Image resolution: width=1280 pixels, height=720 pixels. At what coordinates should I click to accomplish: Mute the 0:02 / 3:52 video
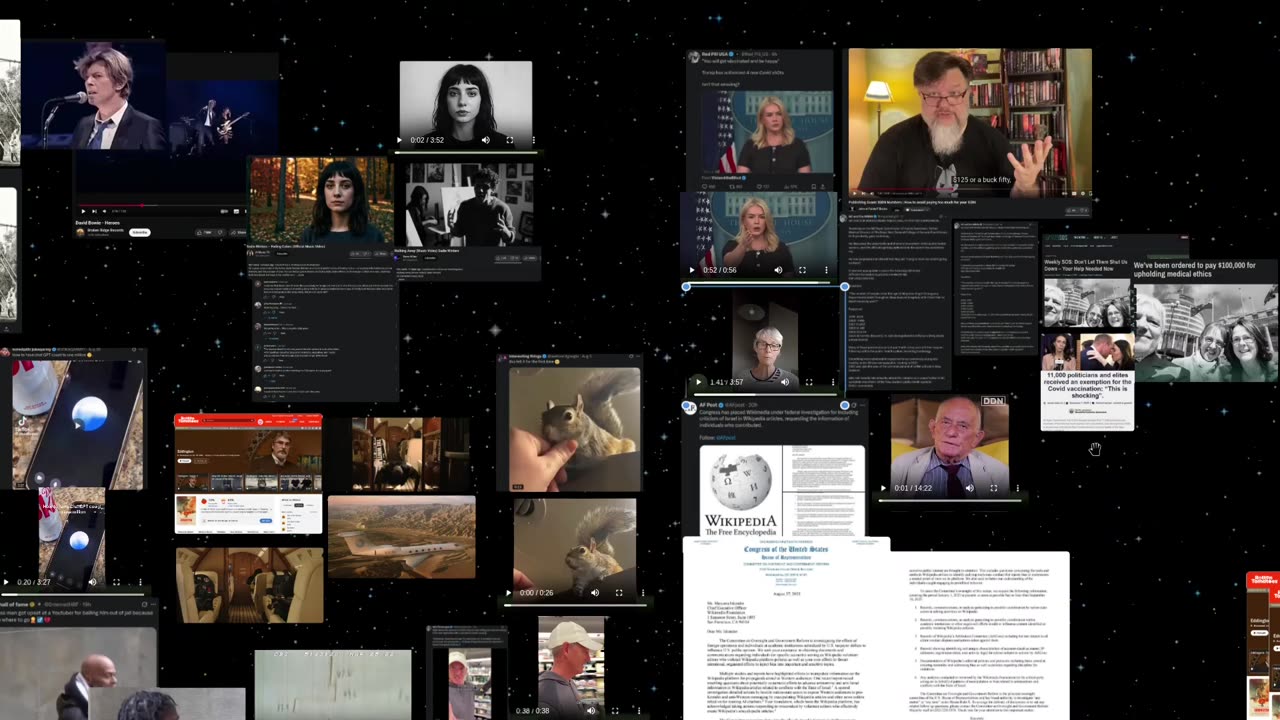pos(486,140)
